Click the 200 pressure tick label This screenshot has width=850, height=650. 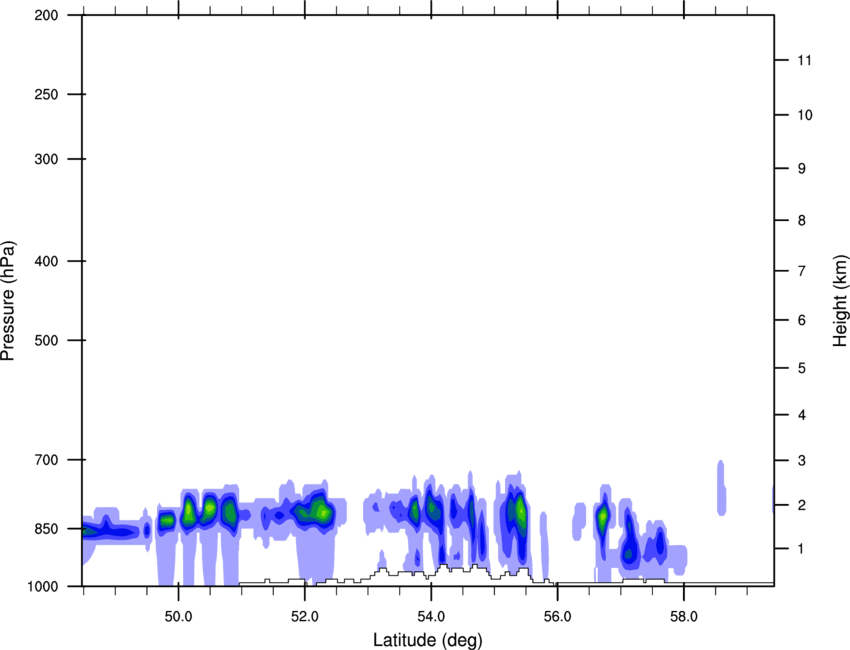tap(46, 15)
